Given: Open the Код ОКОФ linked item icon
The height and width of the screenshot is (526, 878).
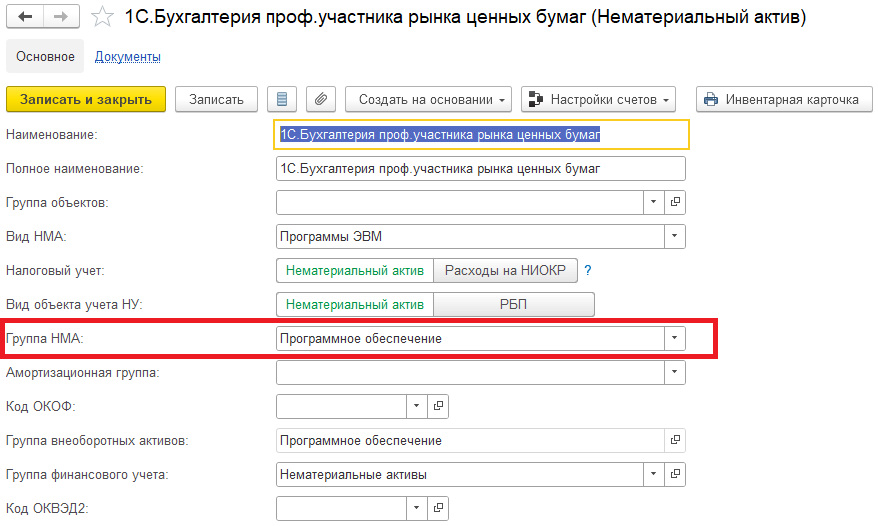Looking at the screenshot, I should (438, 406).
